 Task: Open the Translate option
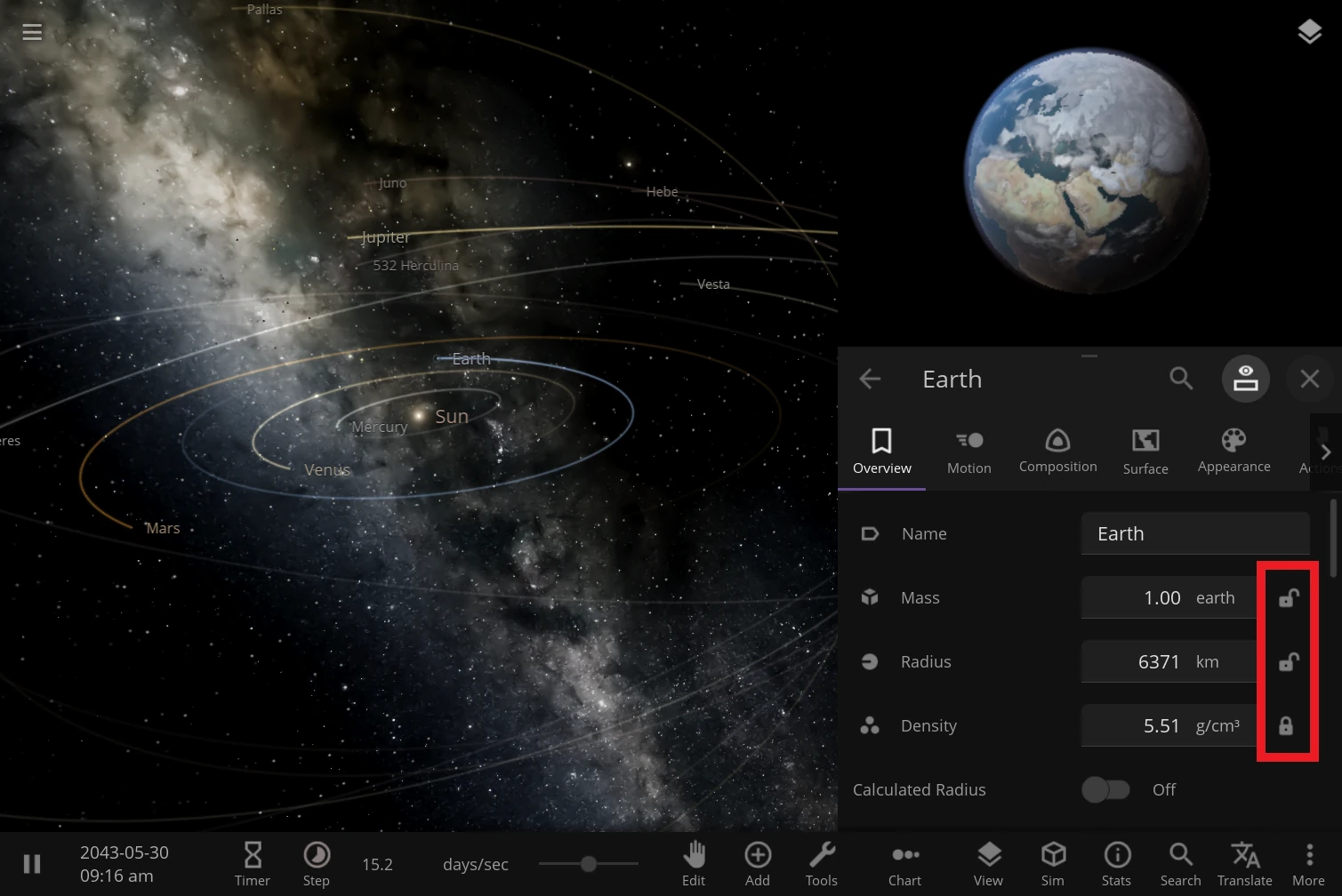click(1245, 864)
